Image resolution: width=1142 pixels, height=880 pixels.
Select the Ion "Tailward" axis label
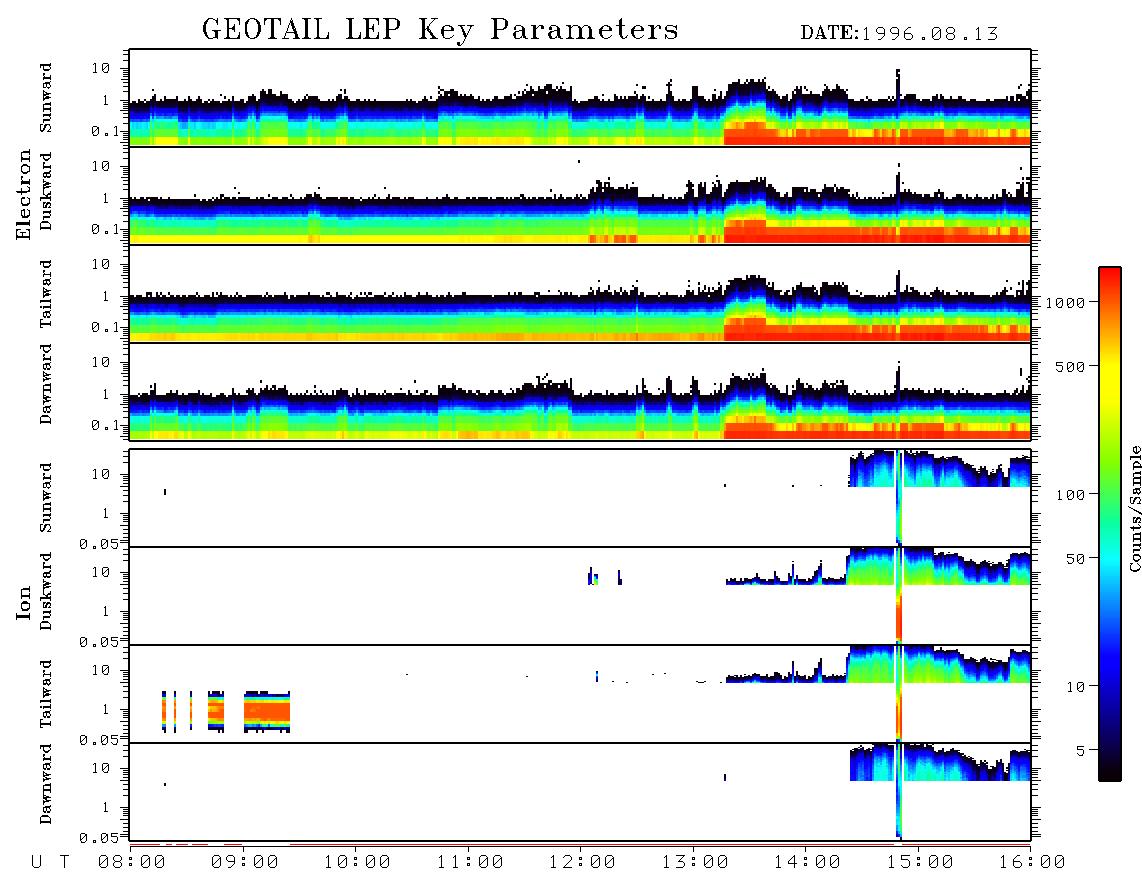pos(46,694)
